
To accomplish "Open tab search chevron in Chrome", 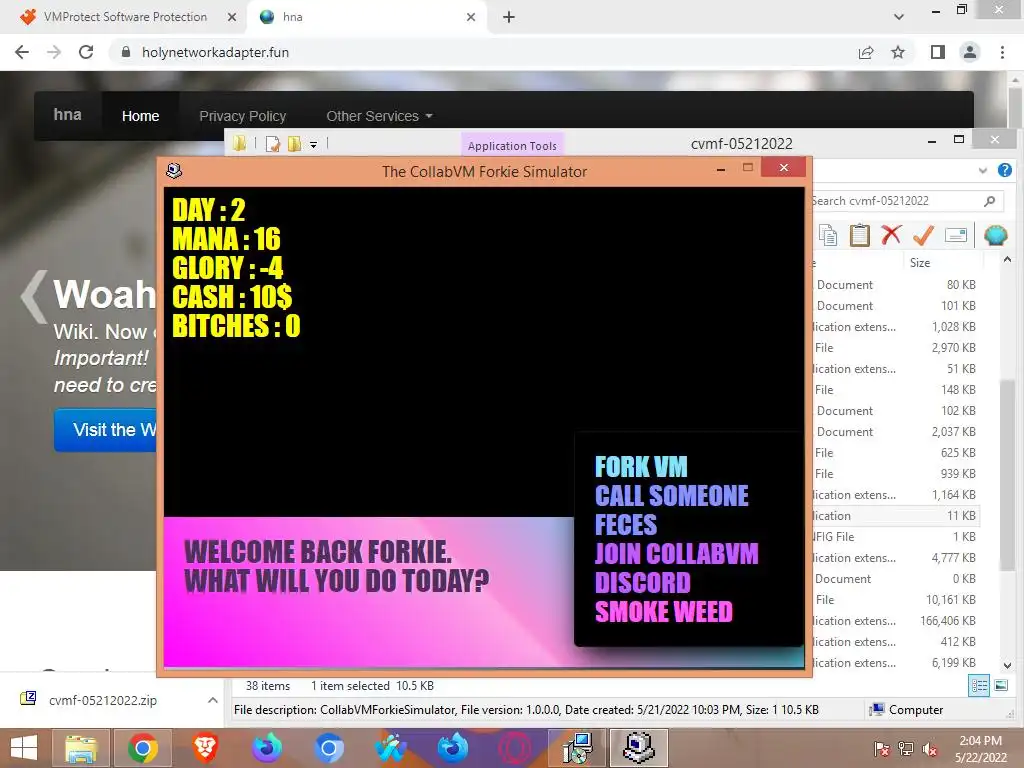I will click(899, 17).
